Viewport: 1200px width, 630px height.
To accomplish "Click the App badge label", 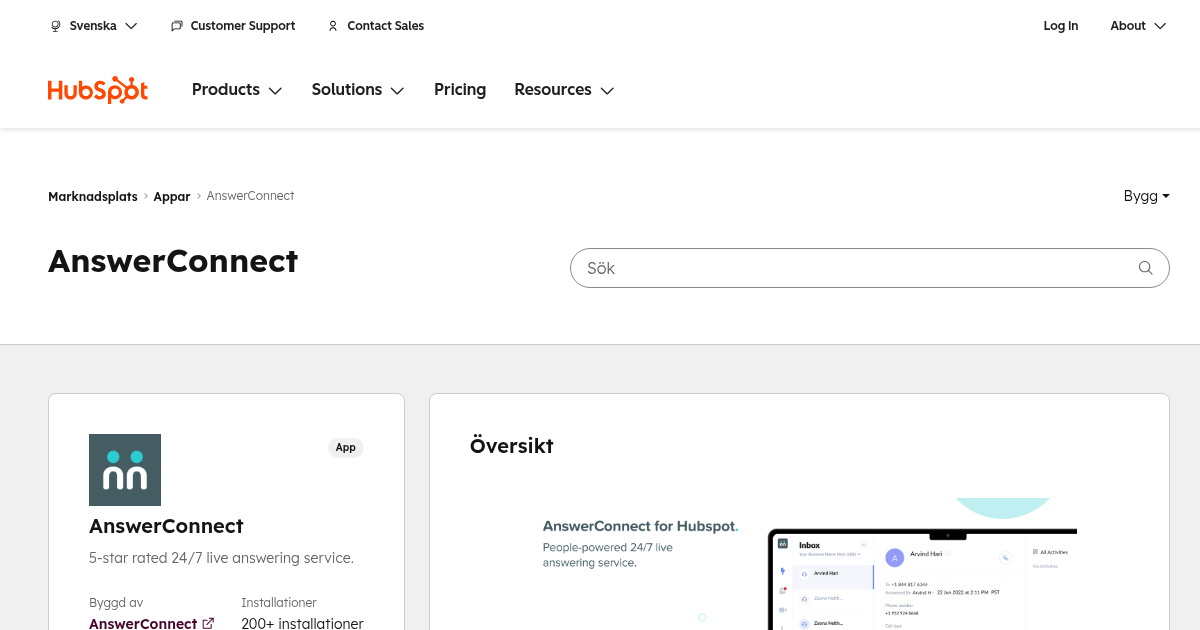I will [346, 447].
